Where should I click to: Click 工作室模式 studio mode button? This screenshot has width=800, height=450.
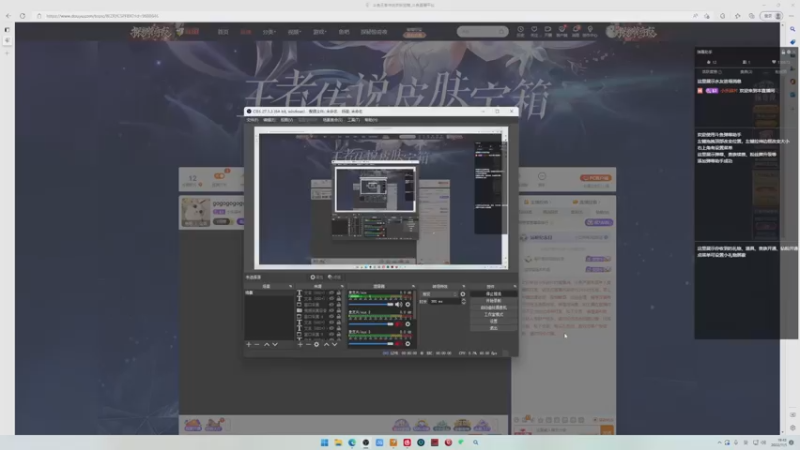click(493, 314)
